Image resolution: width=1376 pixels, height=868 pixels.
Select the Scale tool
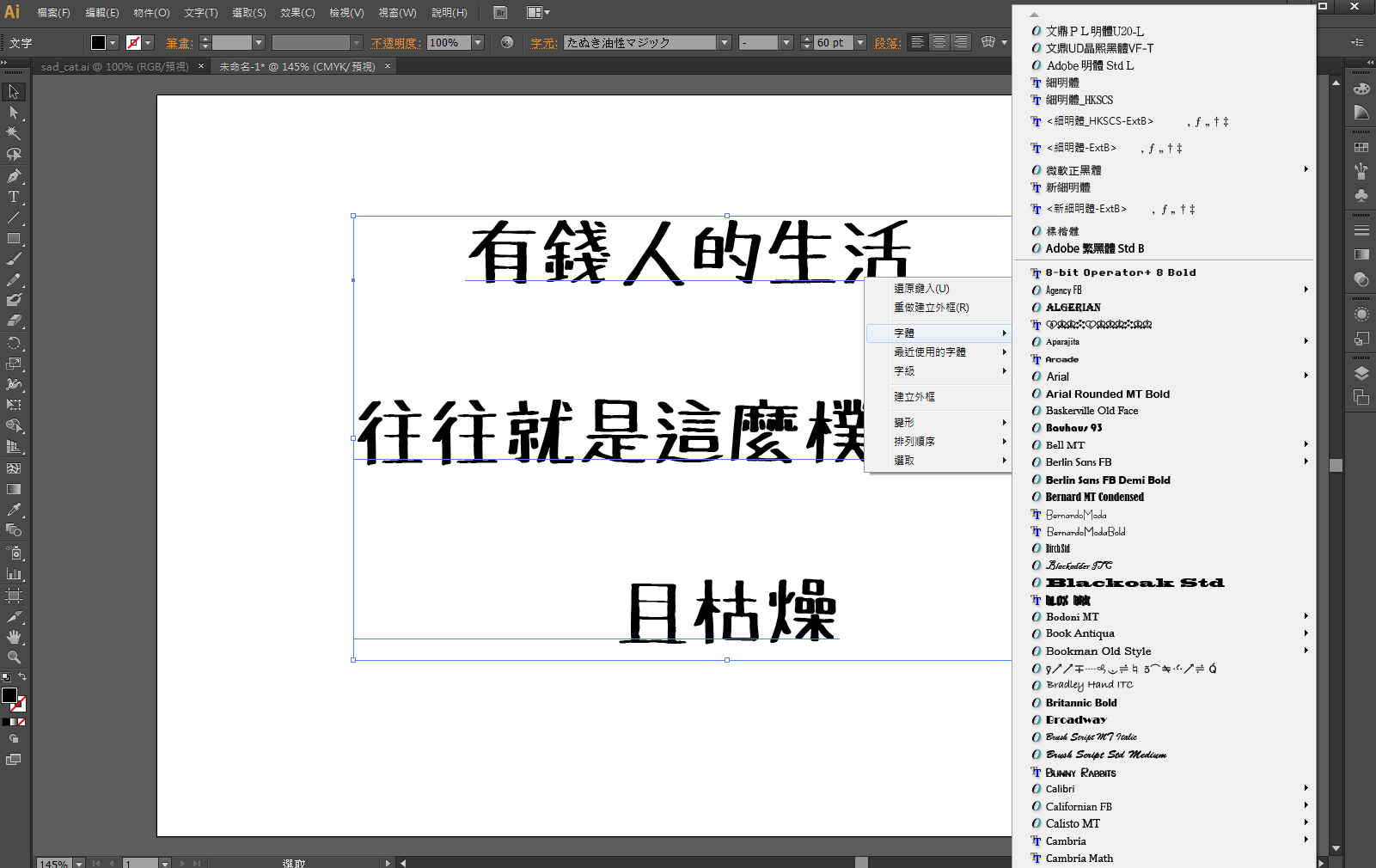coord(14,363)
